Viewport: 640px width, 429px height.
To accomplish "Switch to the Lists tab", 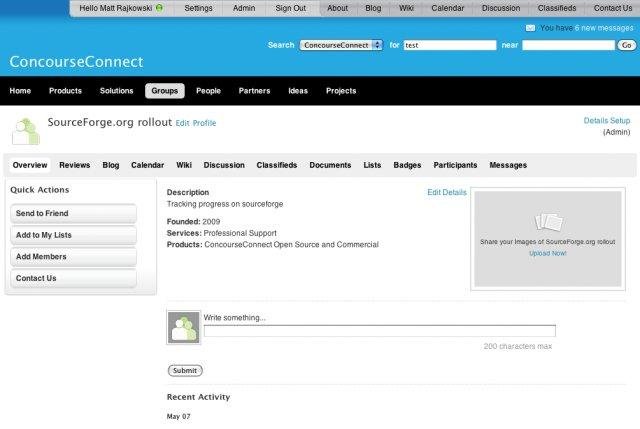I will 372,165.
